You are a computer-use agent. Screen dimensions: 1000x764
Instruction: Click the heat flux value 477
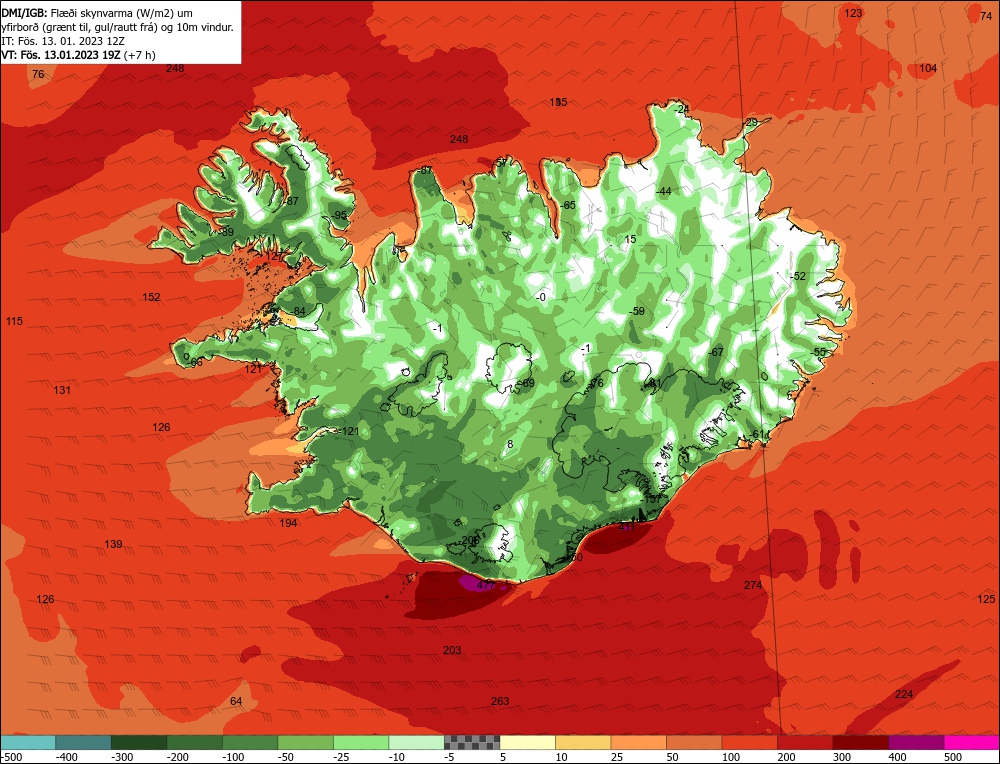coord(486,585)
